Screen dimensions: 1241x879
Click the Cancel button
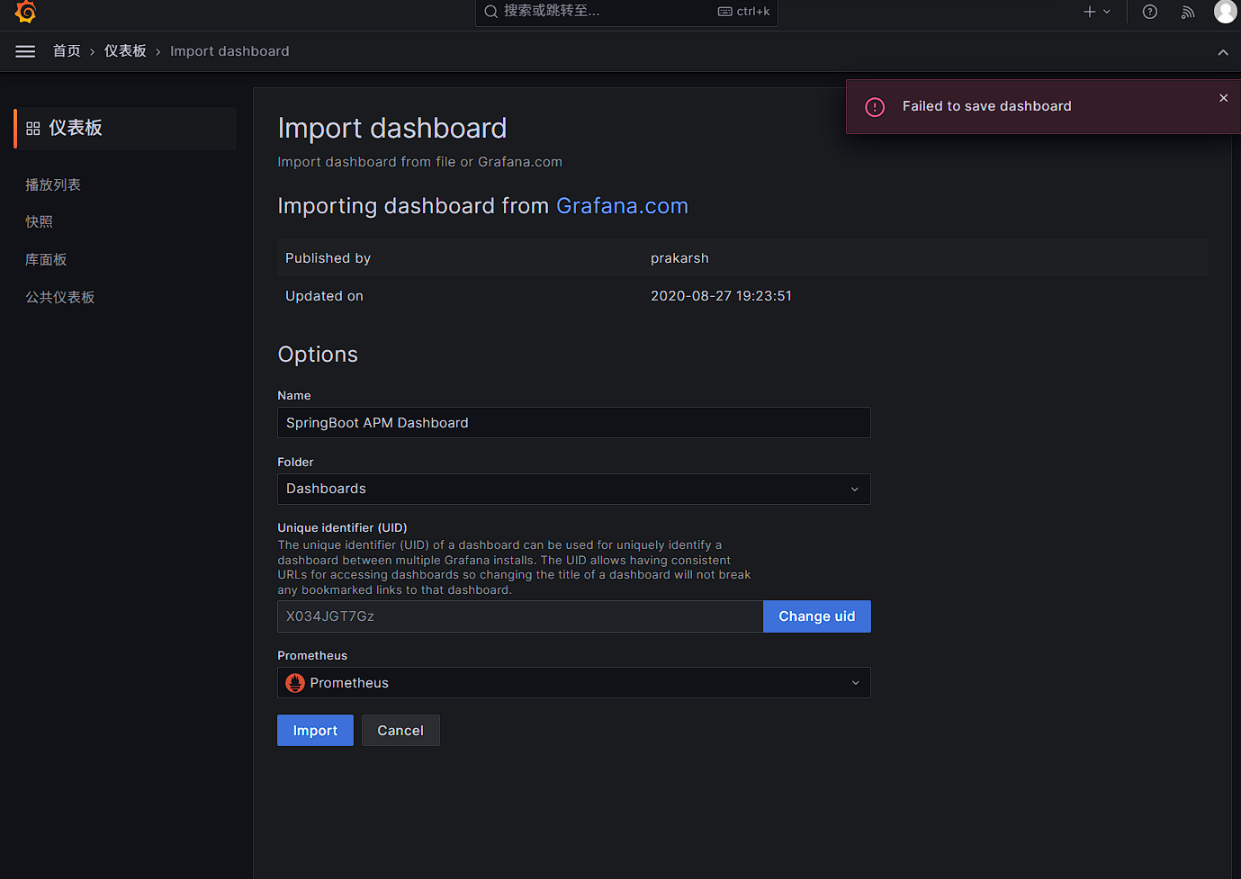400,730
